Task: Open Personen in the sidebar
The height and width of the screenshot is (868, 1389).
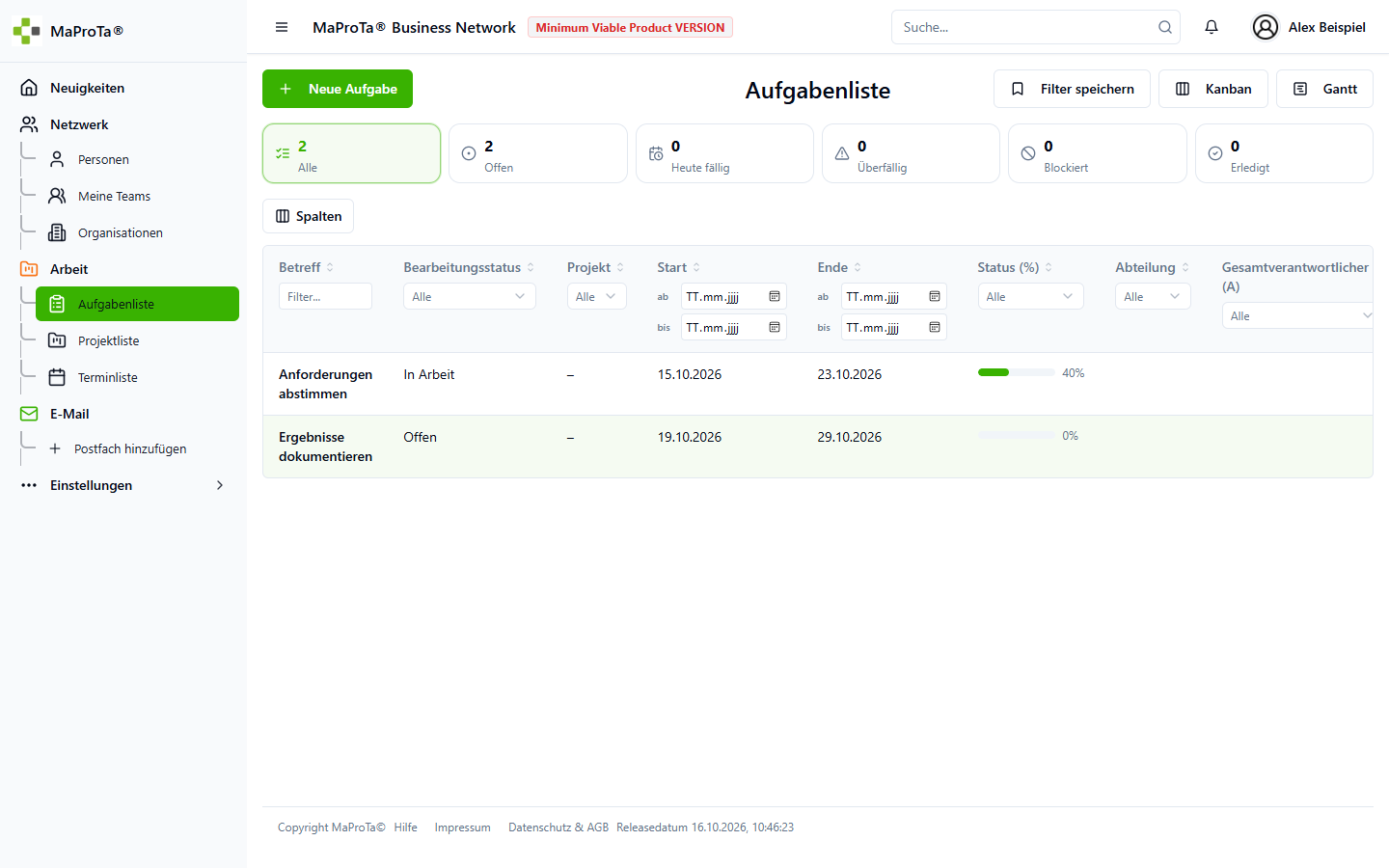Action: click(x=137, y=159)
